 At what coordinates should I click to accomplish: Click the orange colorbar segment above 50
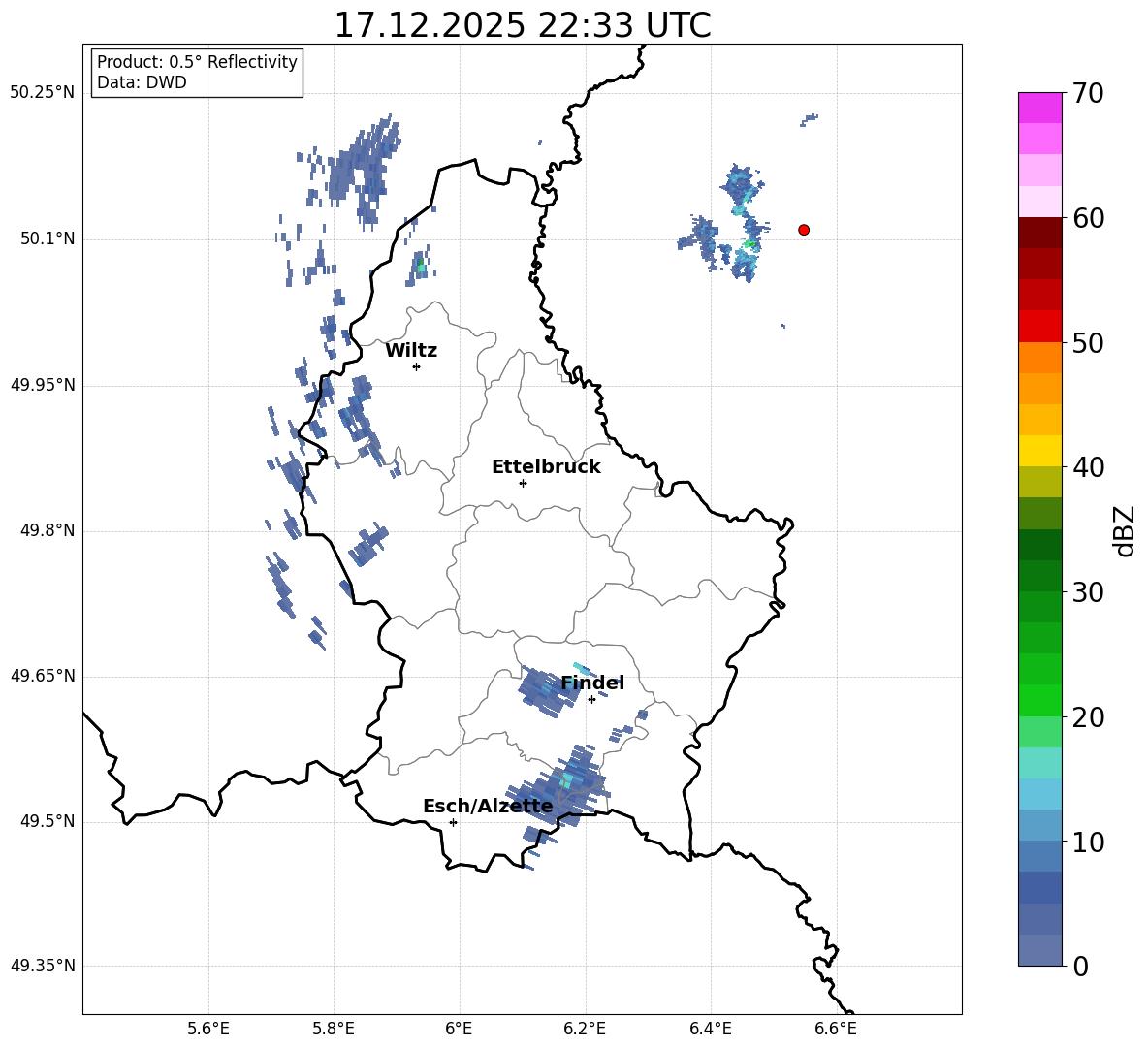tap(1040, 357)
